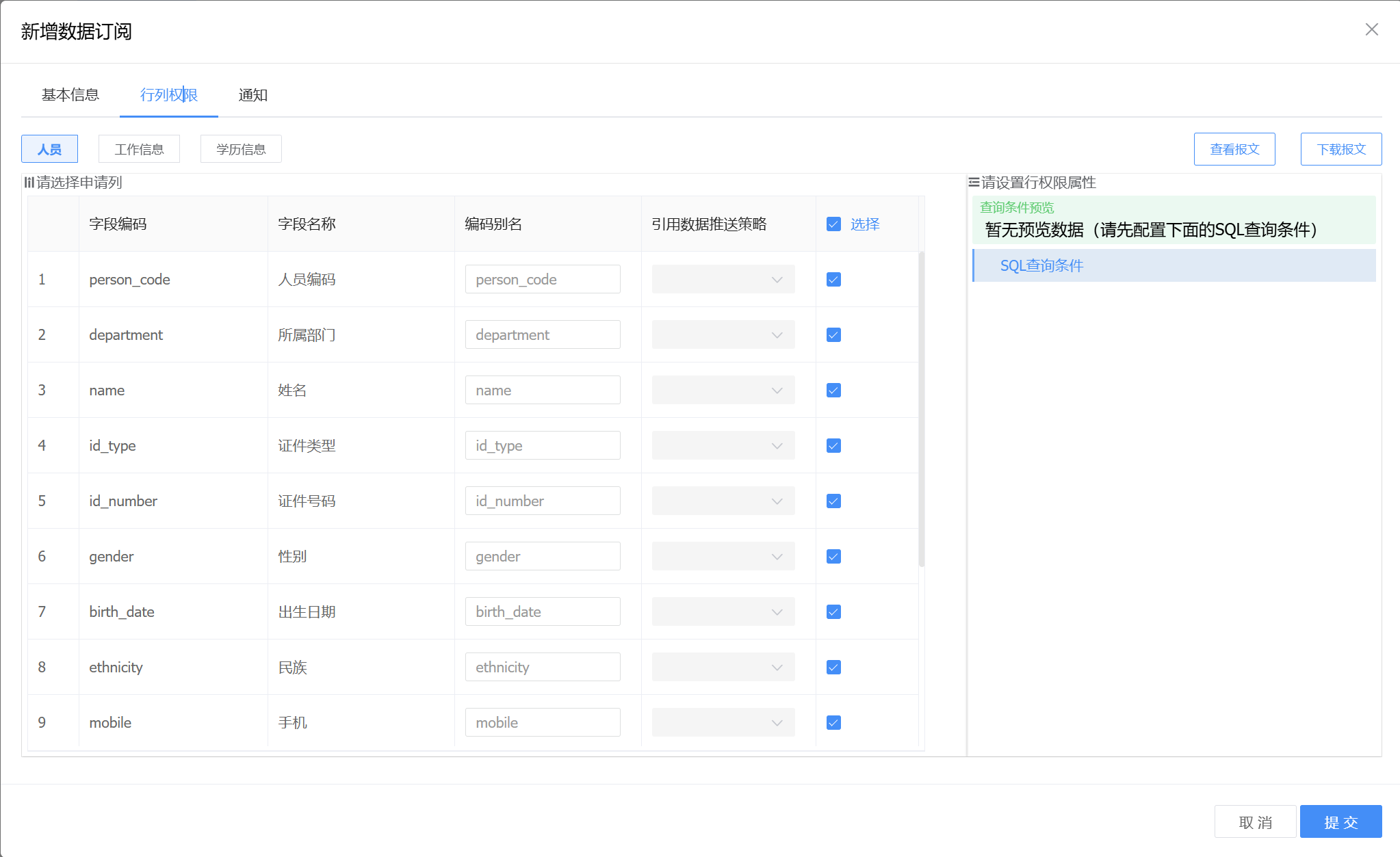Click the 查看报文 button

(x=1234, y=149)
